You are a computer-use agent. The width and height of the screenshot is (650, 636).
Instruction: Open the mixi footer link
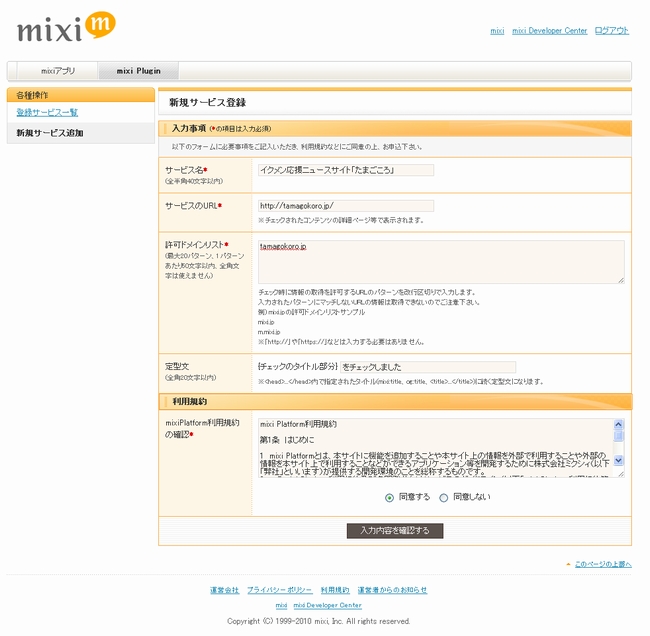pos(281,606)
